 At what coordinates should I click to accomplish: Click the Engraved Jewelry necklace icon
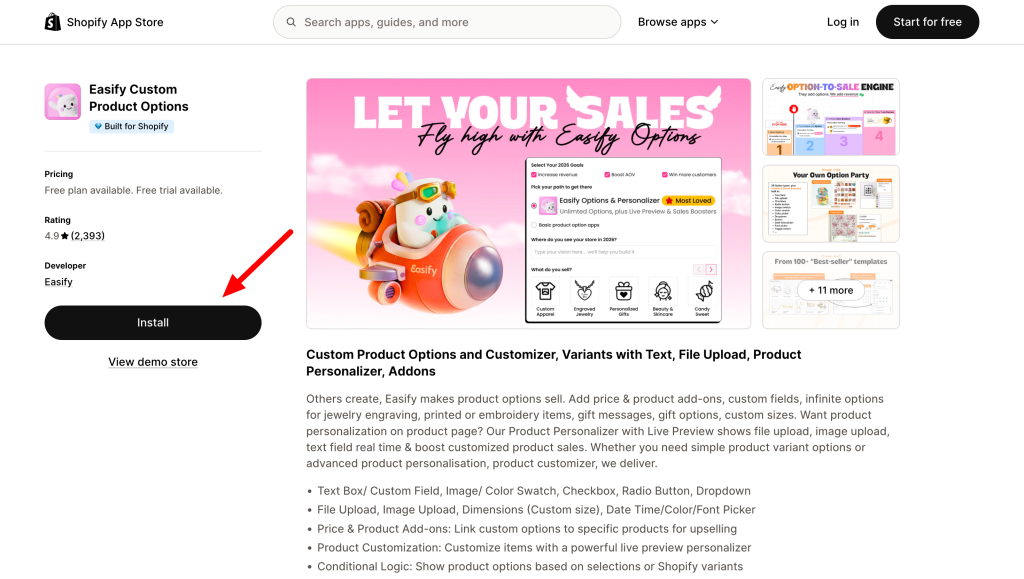click(584, 290)
